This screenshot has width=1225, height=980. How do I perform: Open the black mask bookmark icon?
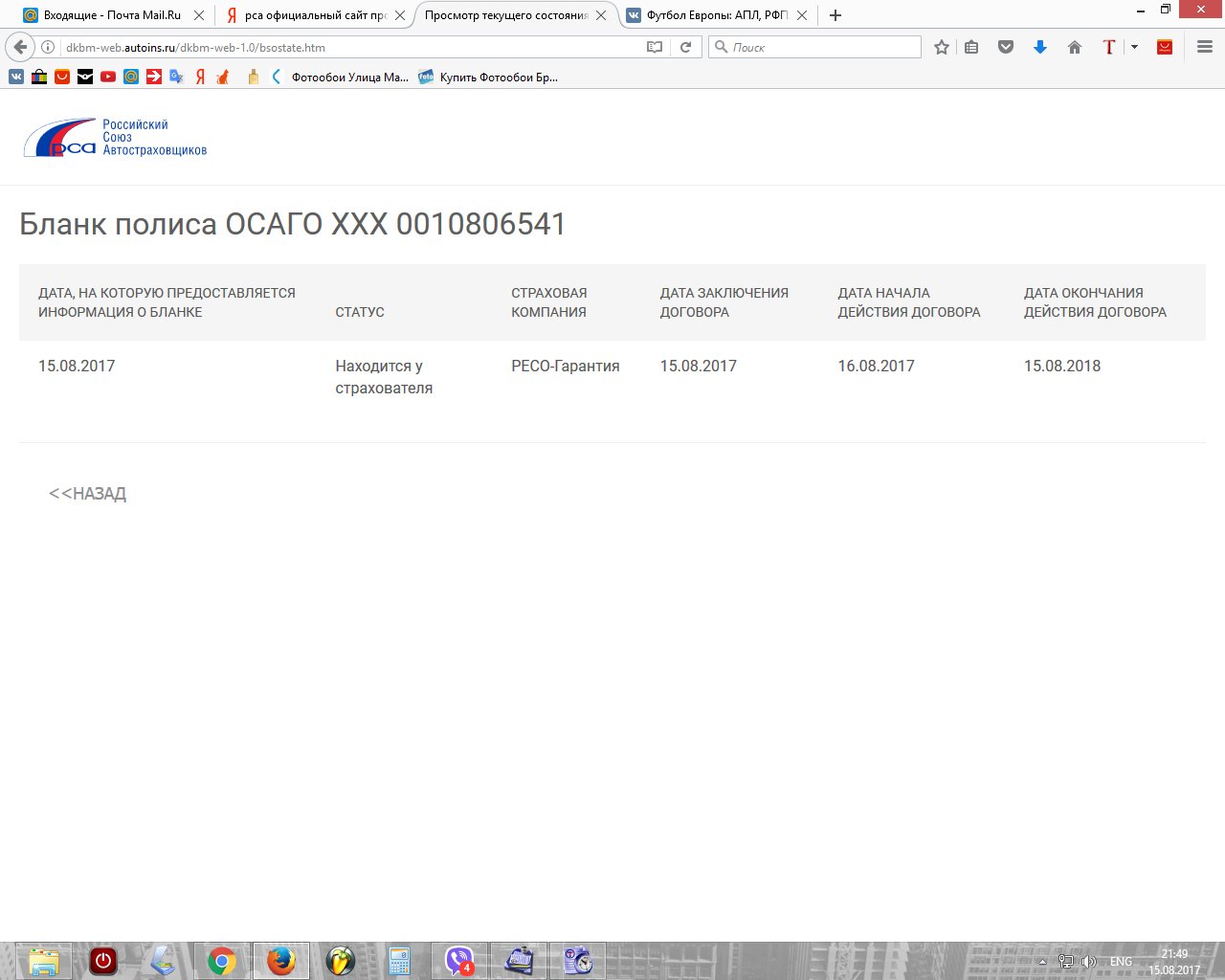click(x=85, y=77)
